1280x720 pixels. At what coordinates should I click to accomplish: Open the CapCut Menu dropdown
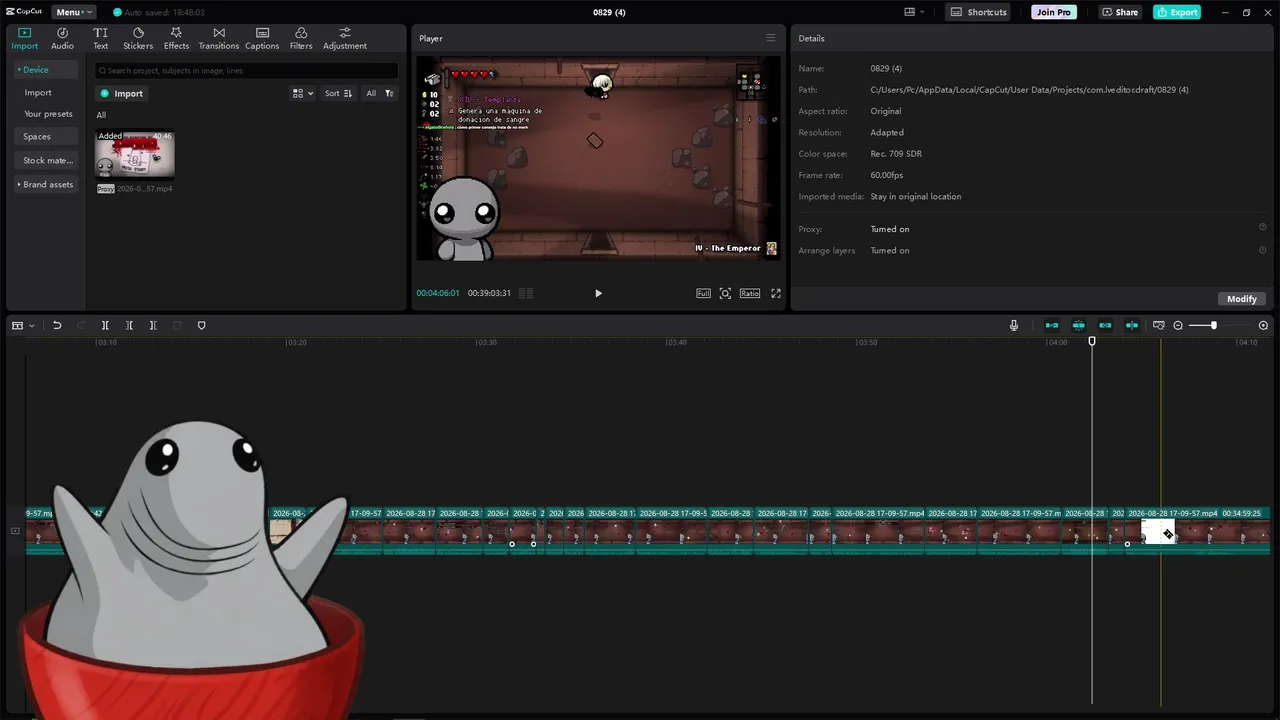click(x=75, y=12)
